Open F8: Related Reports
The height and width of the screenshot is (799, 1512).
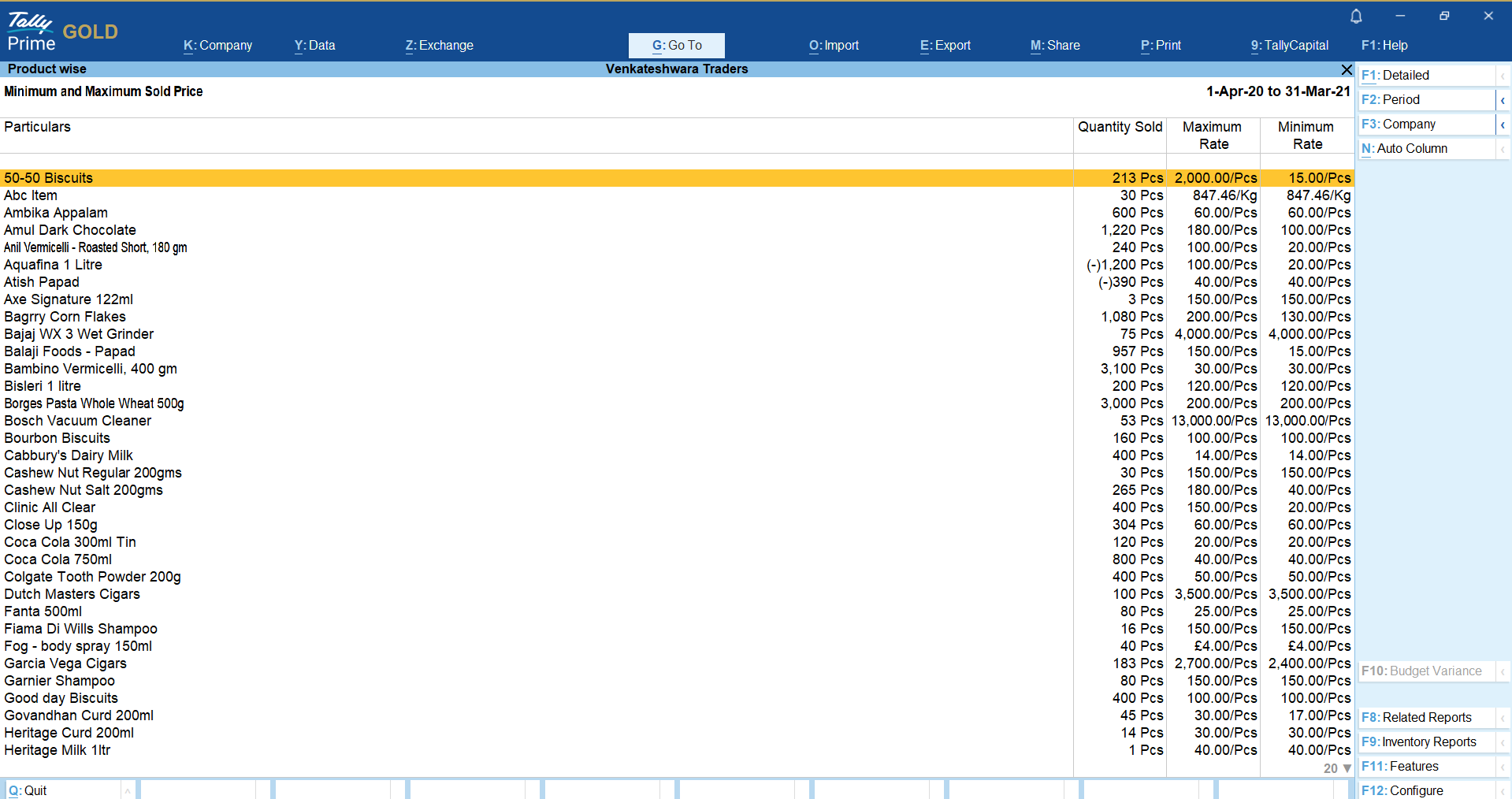1426,718
